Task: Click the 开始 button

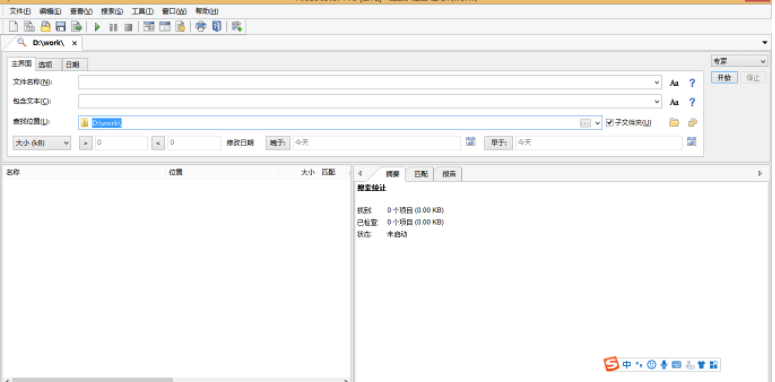Action: pos(724,78)
